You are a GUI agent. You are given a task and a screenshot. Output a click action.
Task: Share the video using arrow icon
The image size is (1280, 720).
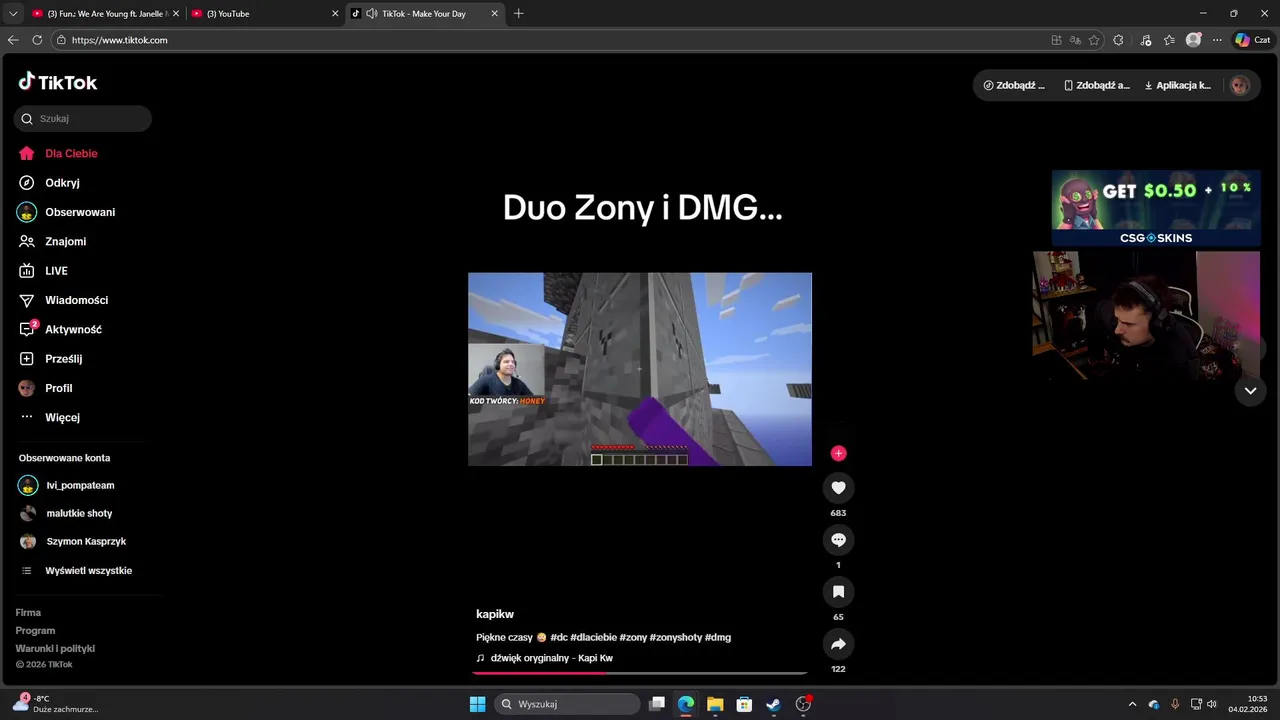click(838, 644)
